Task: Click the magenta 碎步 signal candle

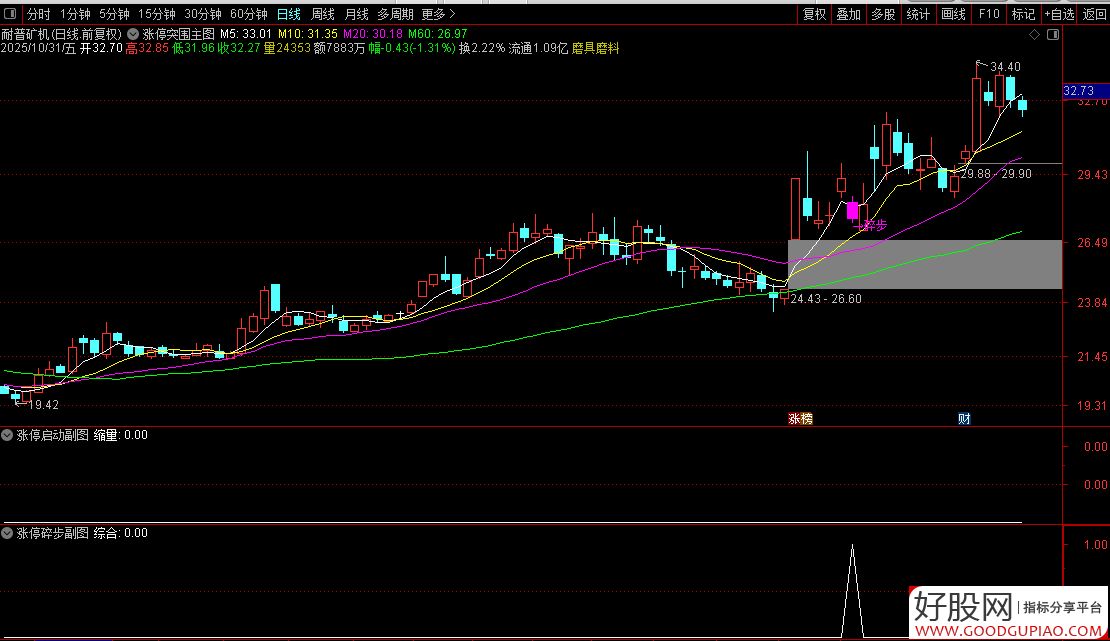Action: point(852,210)
